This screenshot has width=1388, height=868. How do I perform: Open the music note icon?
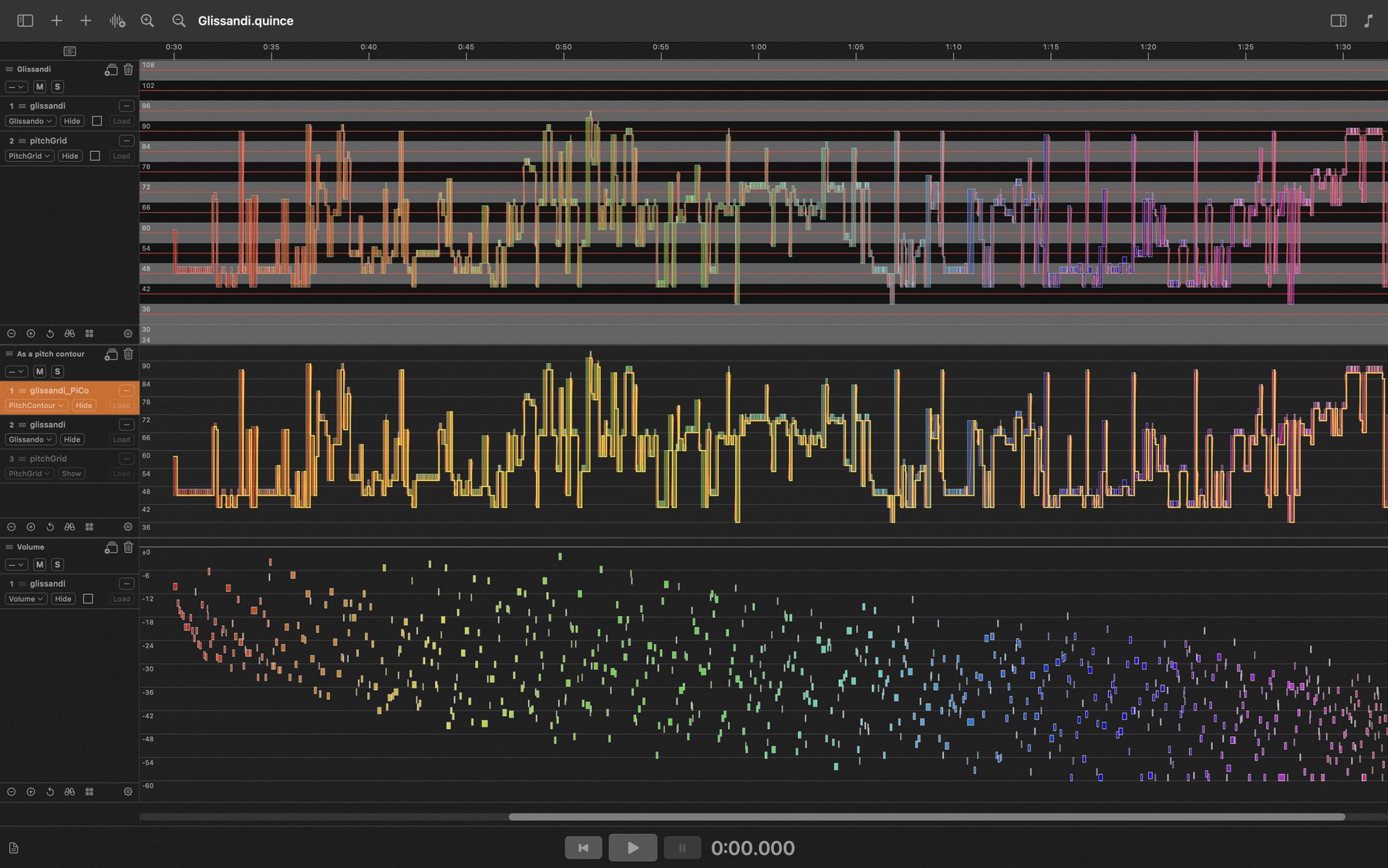[x=1368, y=21]
